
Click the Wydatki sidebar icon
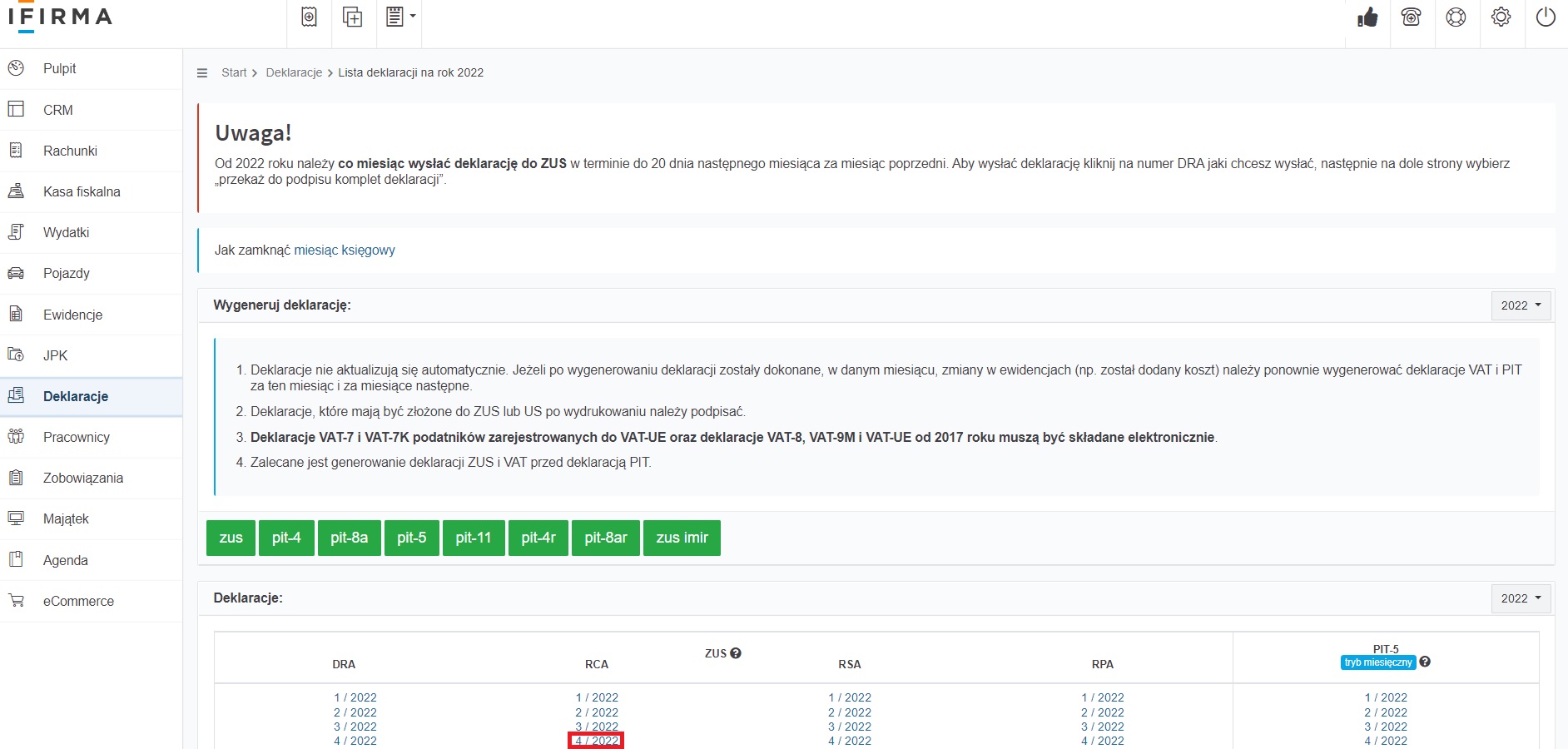click(16, 231)
